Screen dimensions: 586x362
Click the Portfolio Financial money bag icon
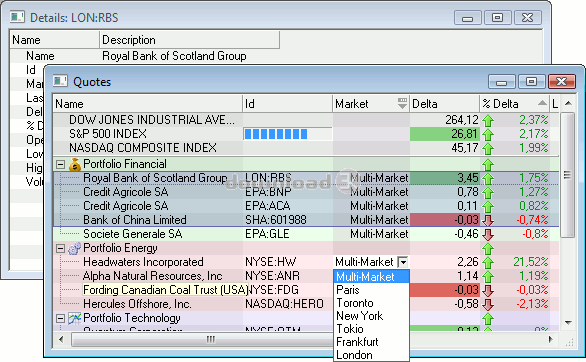pos(75,164)
